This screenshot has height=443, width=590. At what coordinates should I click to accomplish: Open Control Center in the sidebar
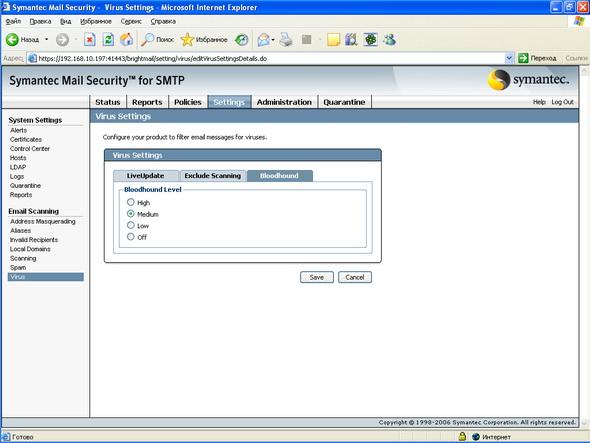click(30, 149)
